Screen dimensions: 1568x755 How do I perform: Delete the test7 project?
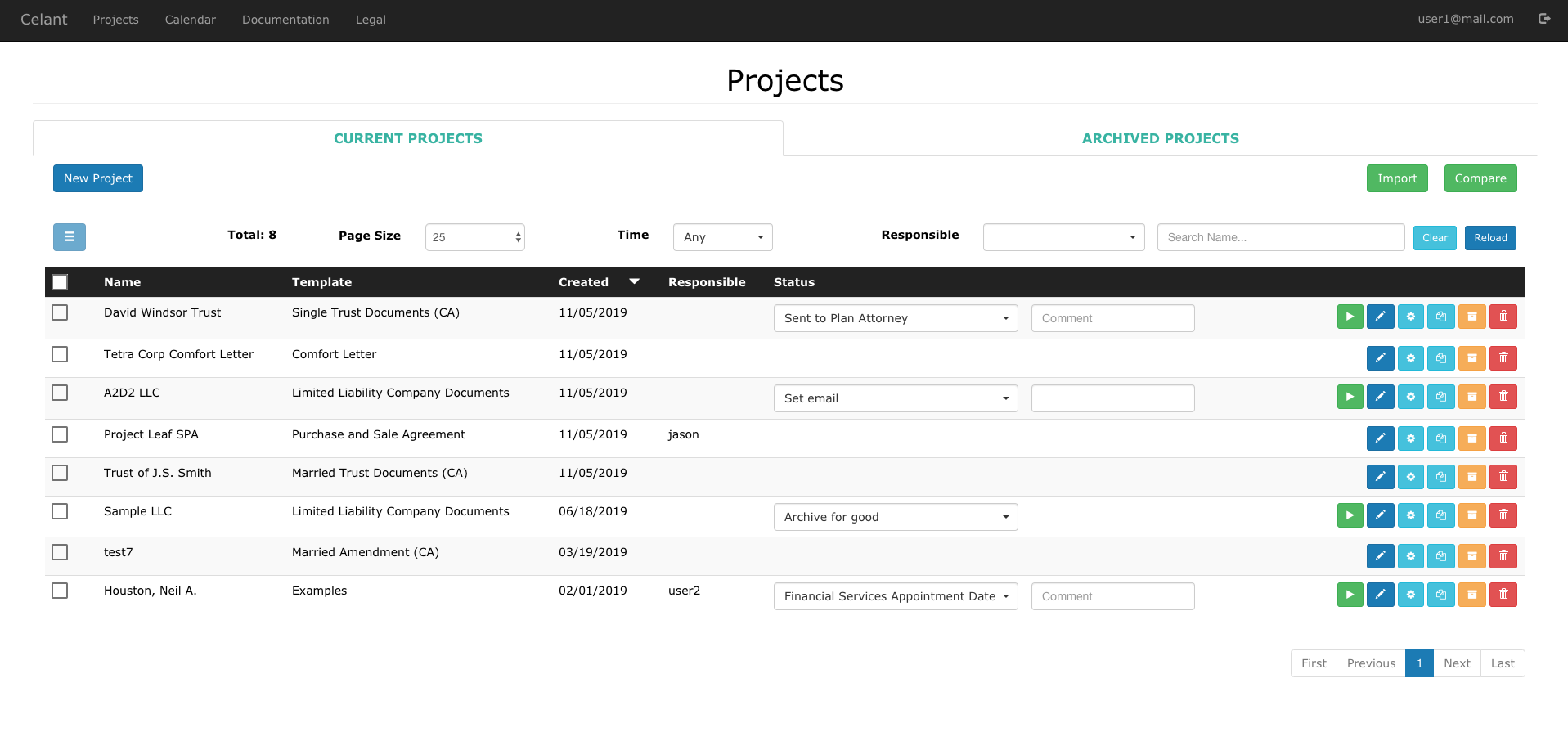pyautogui.click(x=1503, y=555)
